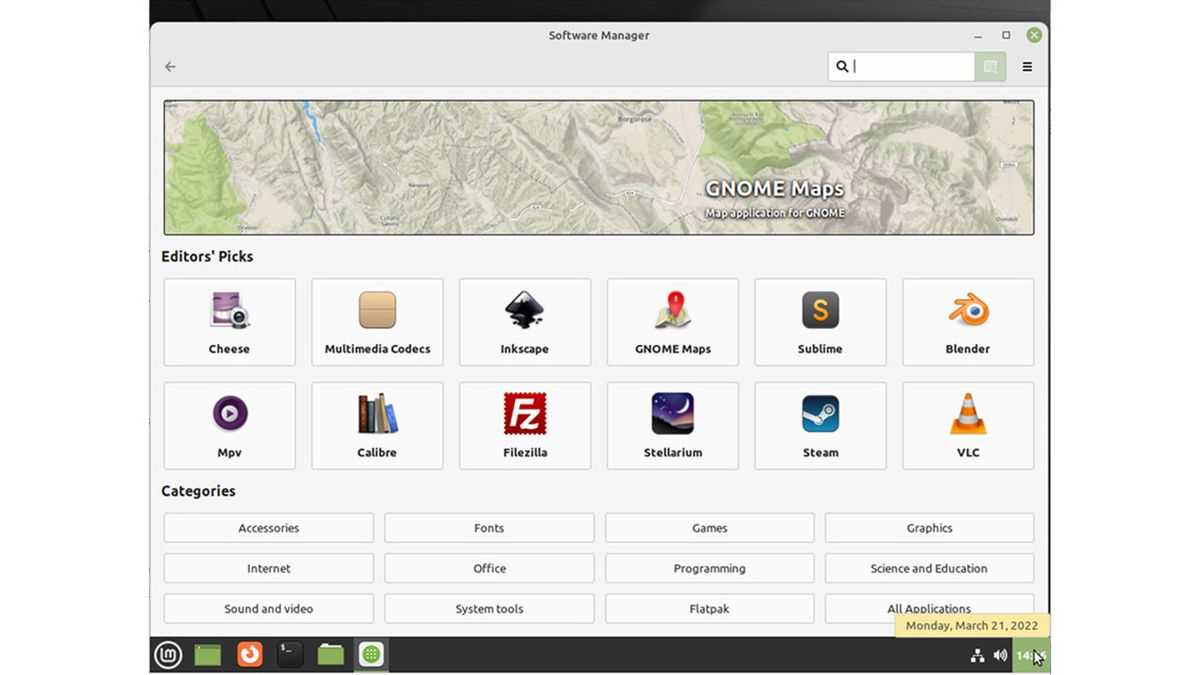Open the Stellarium app tile
Image resolution: width=1200 pixels, height=675 pixels.
point(673,426)
